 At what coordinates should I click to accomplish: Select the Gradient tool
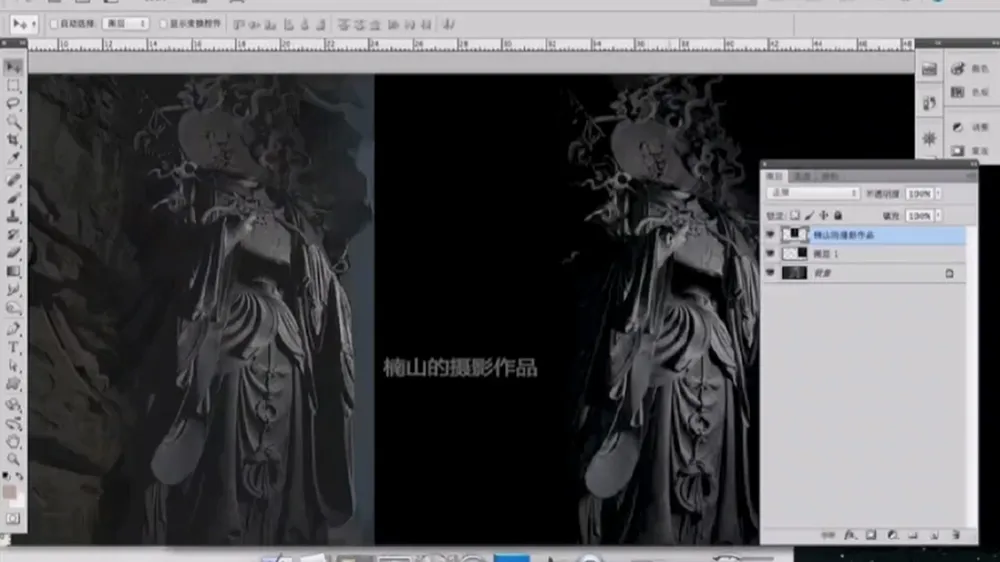tap(13, 271)
